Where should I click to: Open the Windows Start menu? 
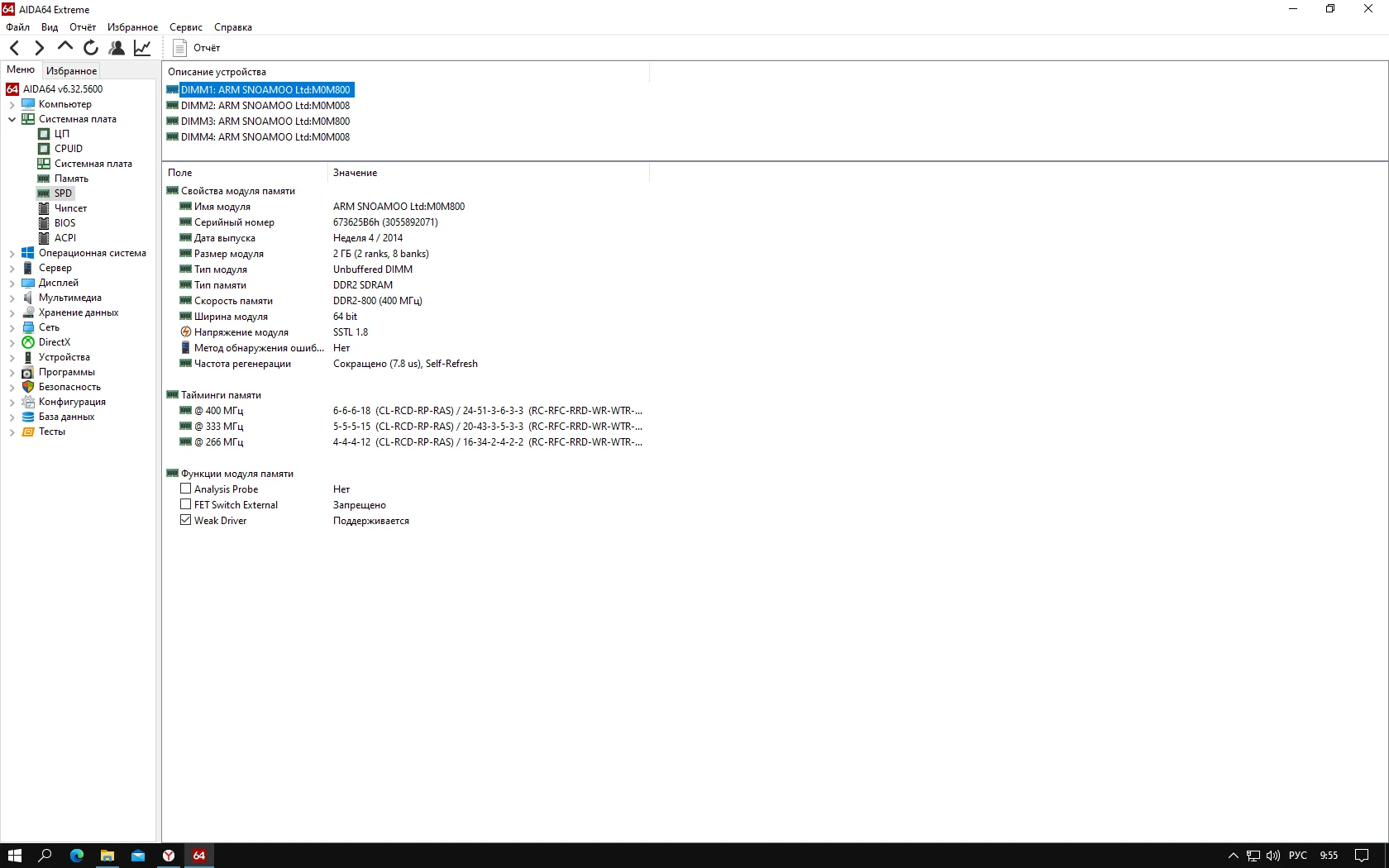14,856
